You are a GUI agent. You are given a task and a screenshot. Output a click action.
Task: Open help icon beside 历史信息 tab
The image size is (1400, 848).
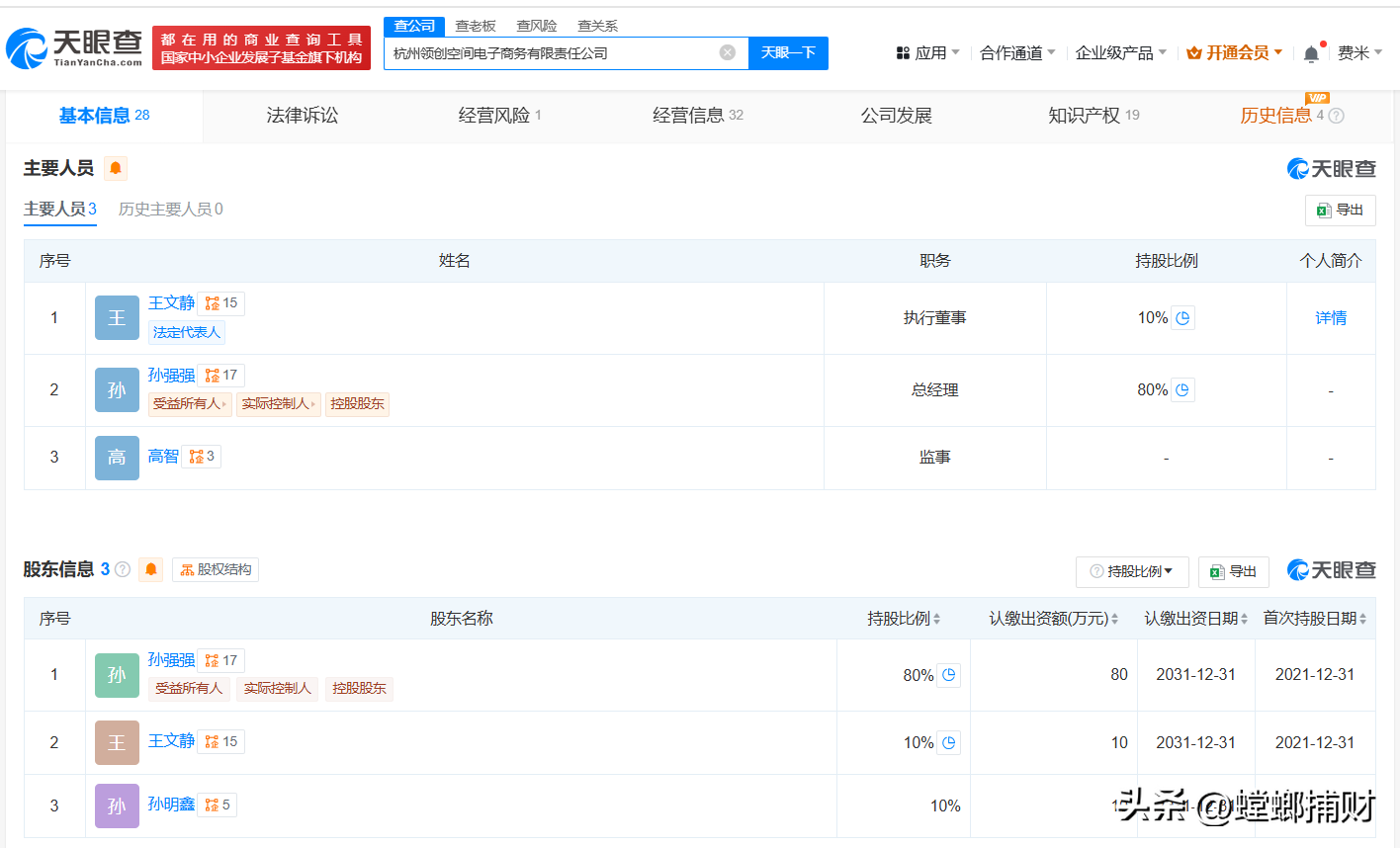point(1337,116)
